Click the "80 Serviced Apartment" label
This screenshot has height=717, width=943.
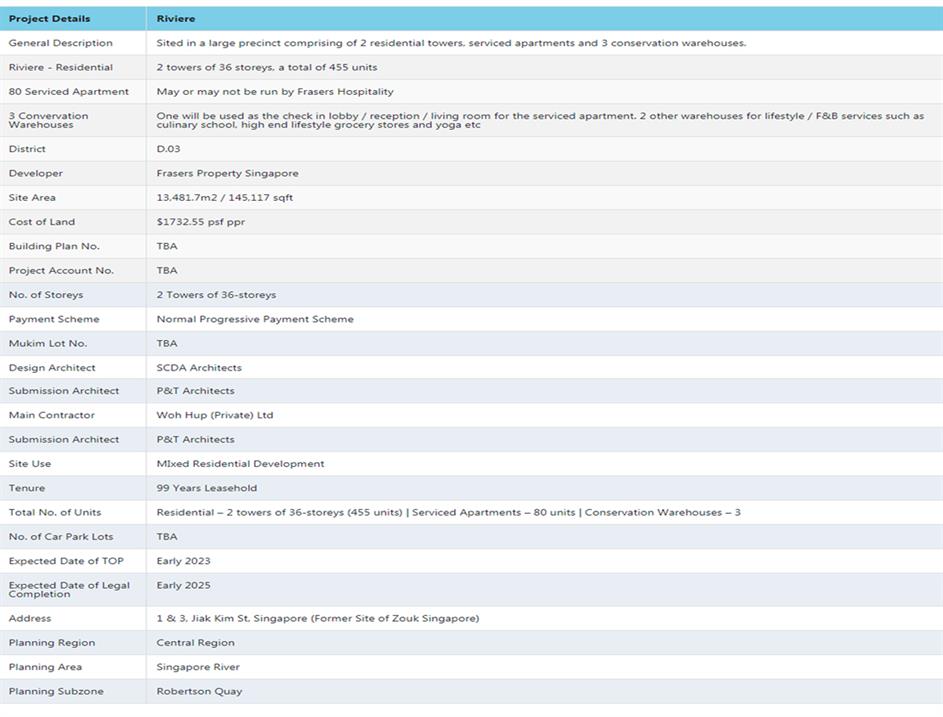click(x=69, y=92)
